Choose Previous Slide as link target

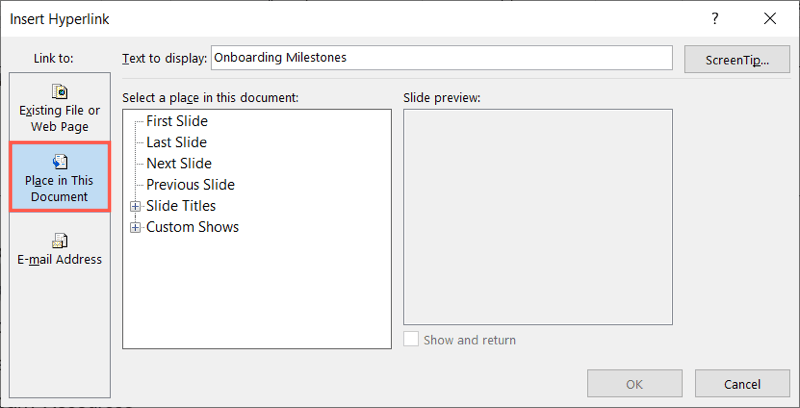click(x=190, y=185)
